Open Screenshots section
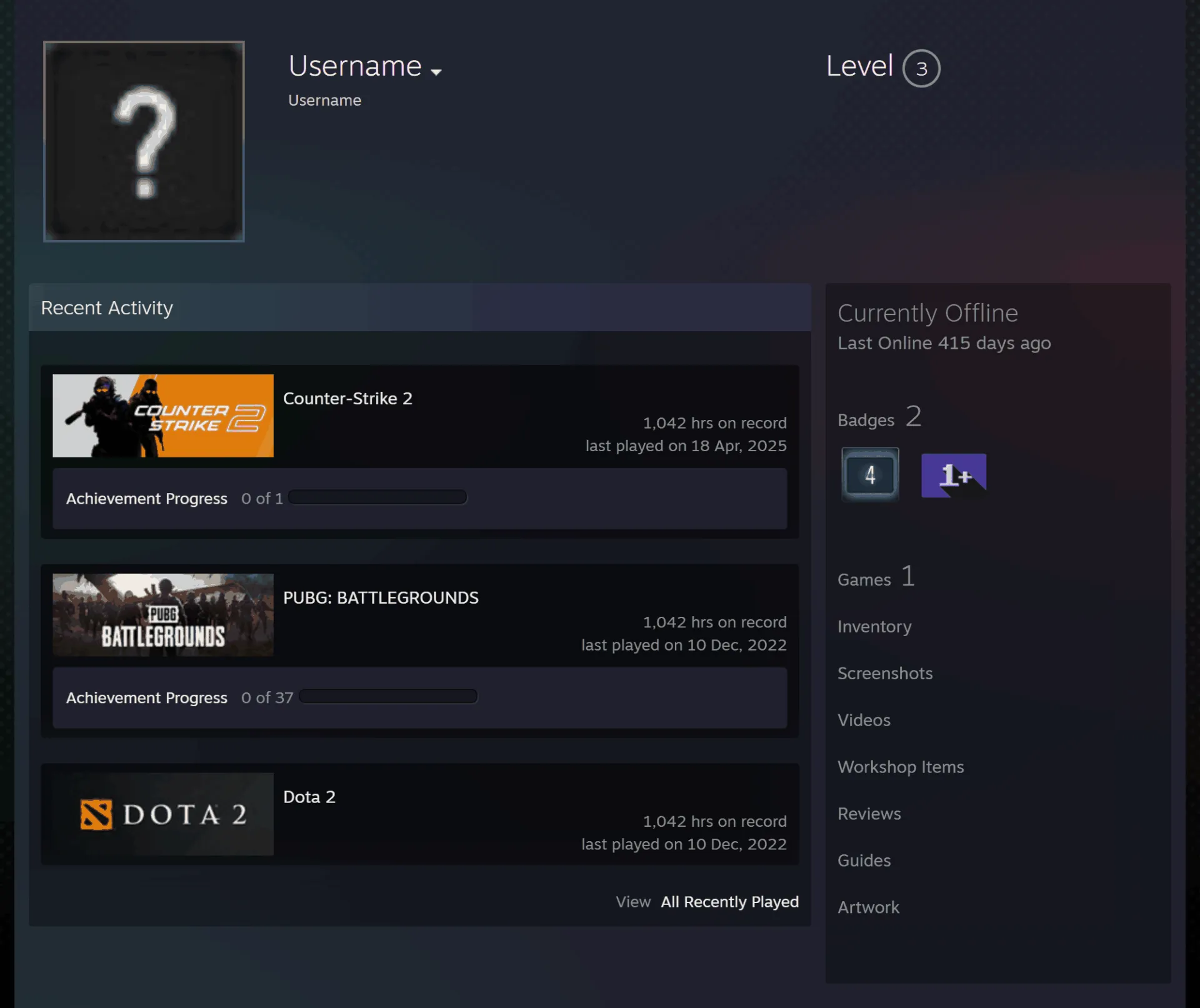The width and height of the screenshot is (1200, 1008). [885, 673]
